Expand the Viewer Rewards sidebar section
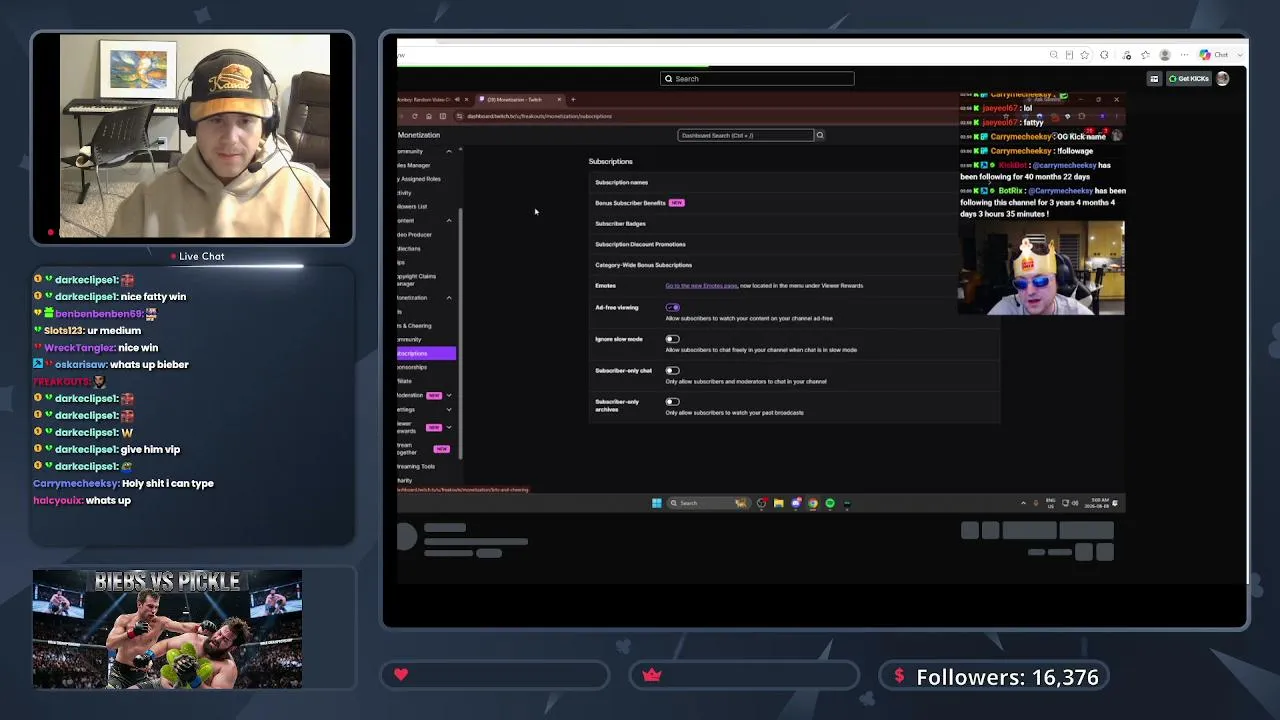 coord(448,427)
